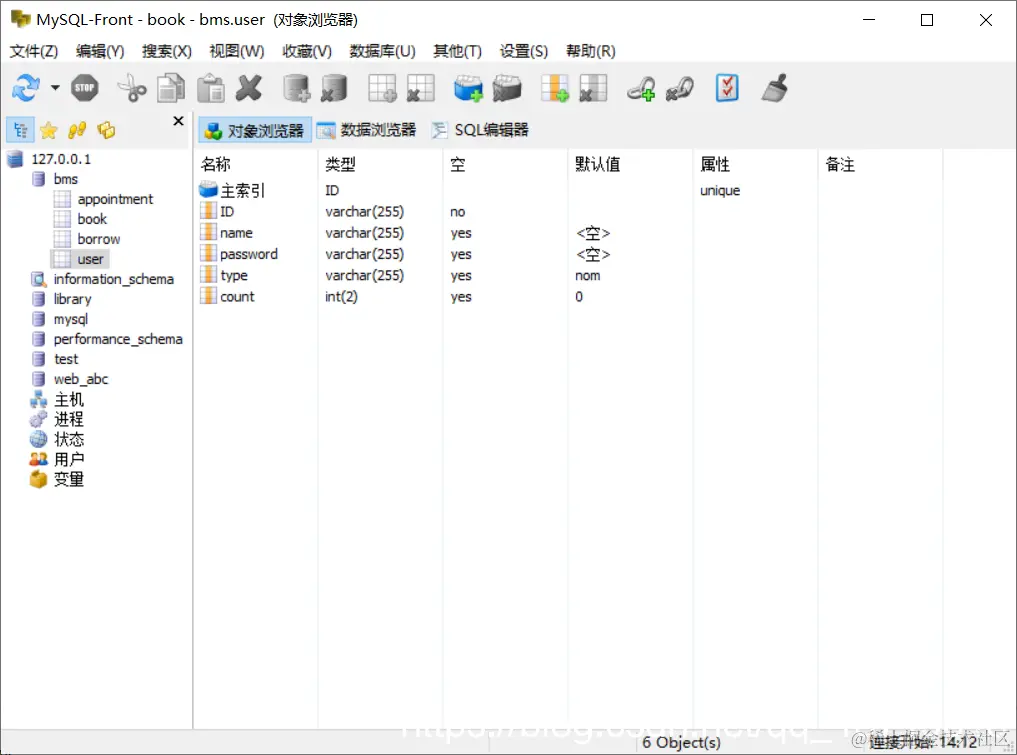The image size is (1017, 755).
Task: Click the checklist properties icon
Action: (727, 88)
